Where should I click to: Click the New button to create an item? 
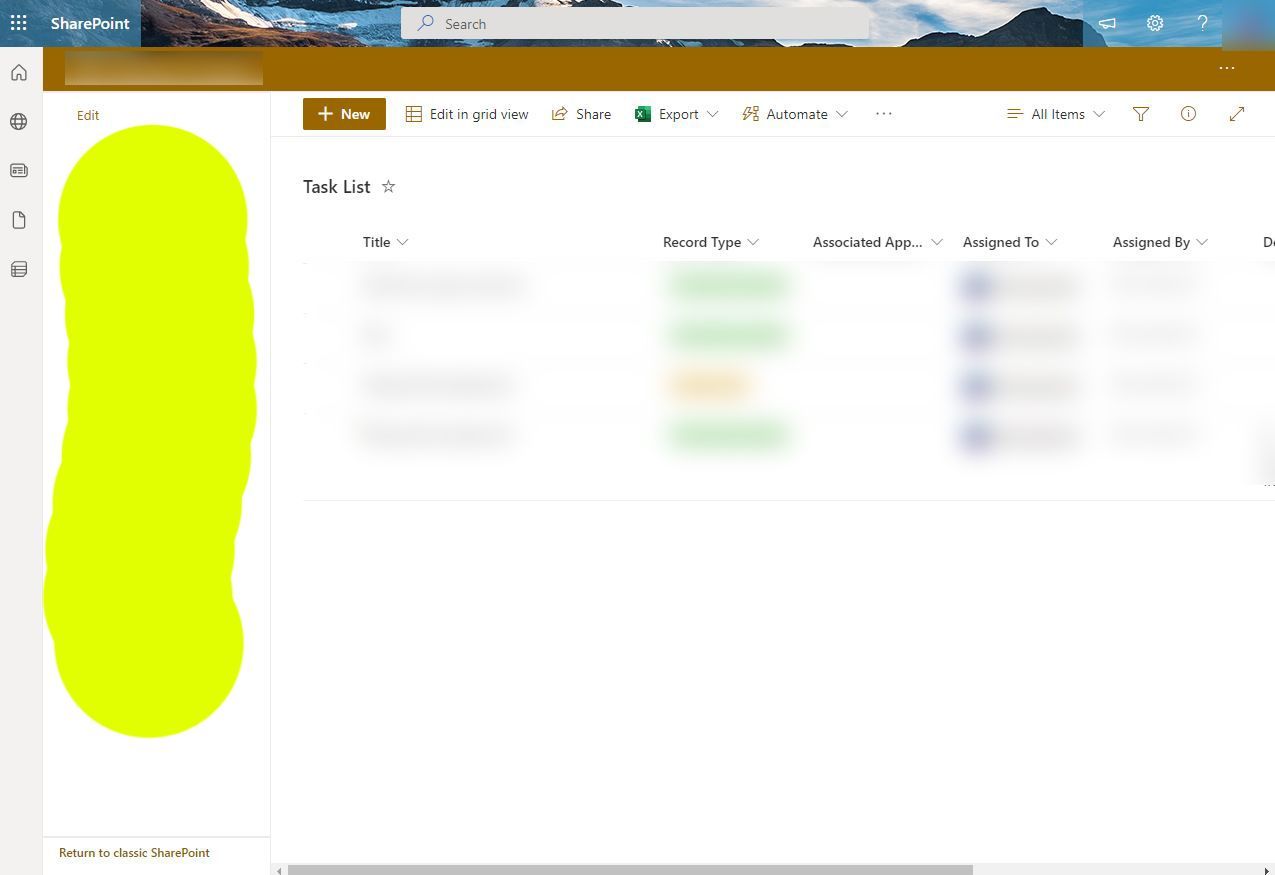(x=344, y=114)
